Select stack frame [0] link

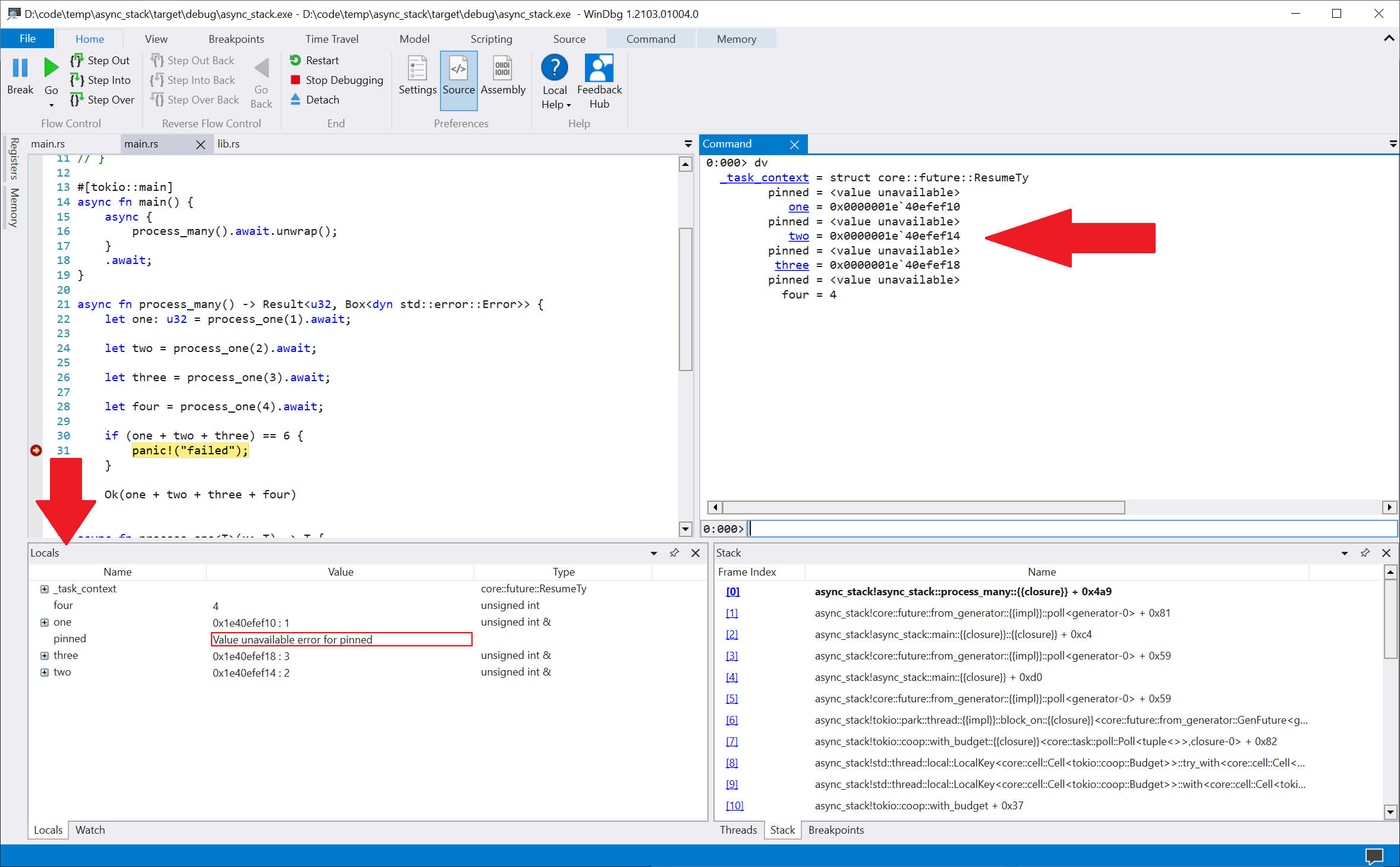click(732, 592)
